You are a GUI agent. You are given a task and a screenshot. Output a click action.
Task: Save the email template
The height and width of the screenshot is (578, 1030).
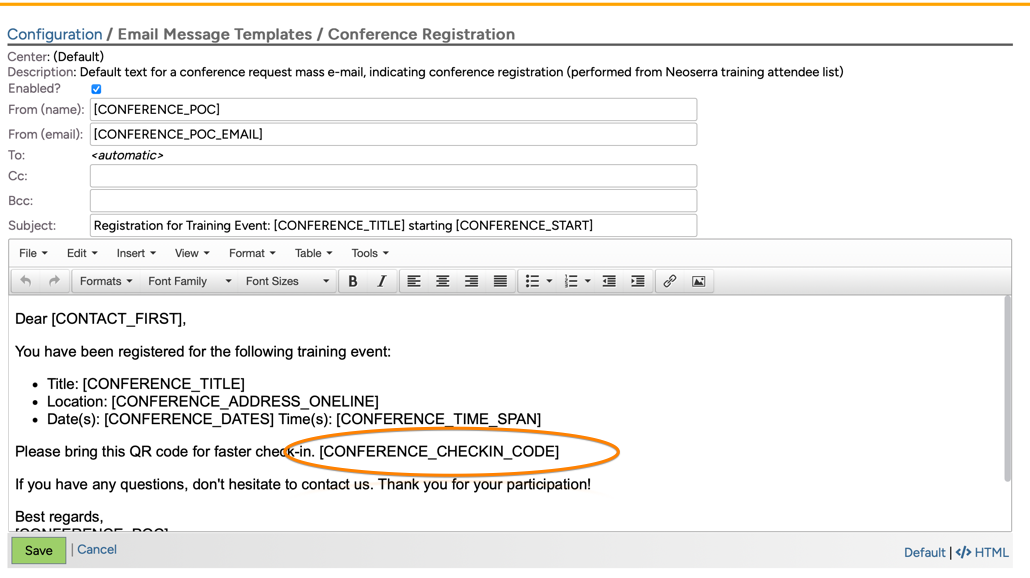pyautogui.click(x=39, y=550)
